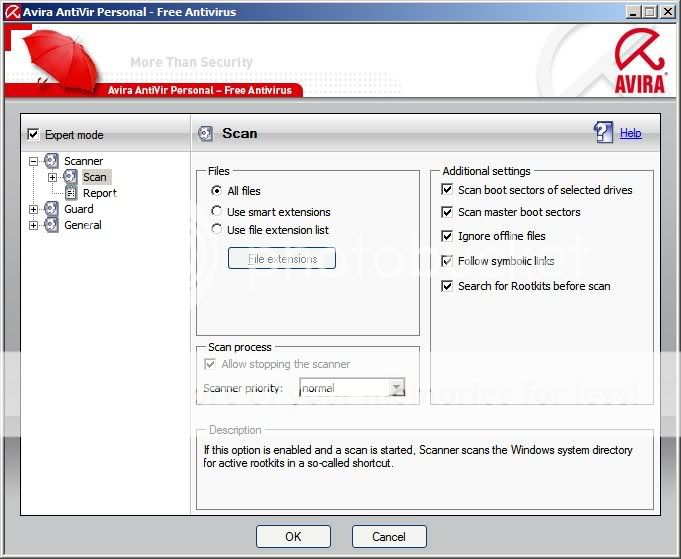Click the File extensions button
The image size is (681, 559).
(x=282, y=258)
